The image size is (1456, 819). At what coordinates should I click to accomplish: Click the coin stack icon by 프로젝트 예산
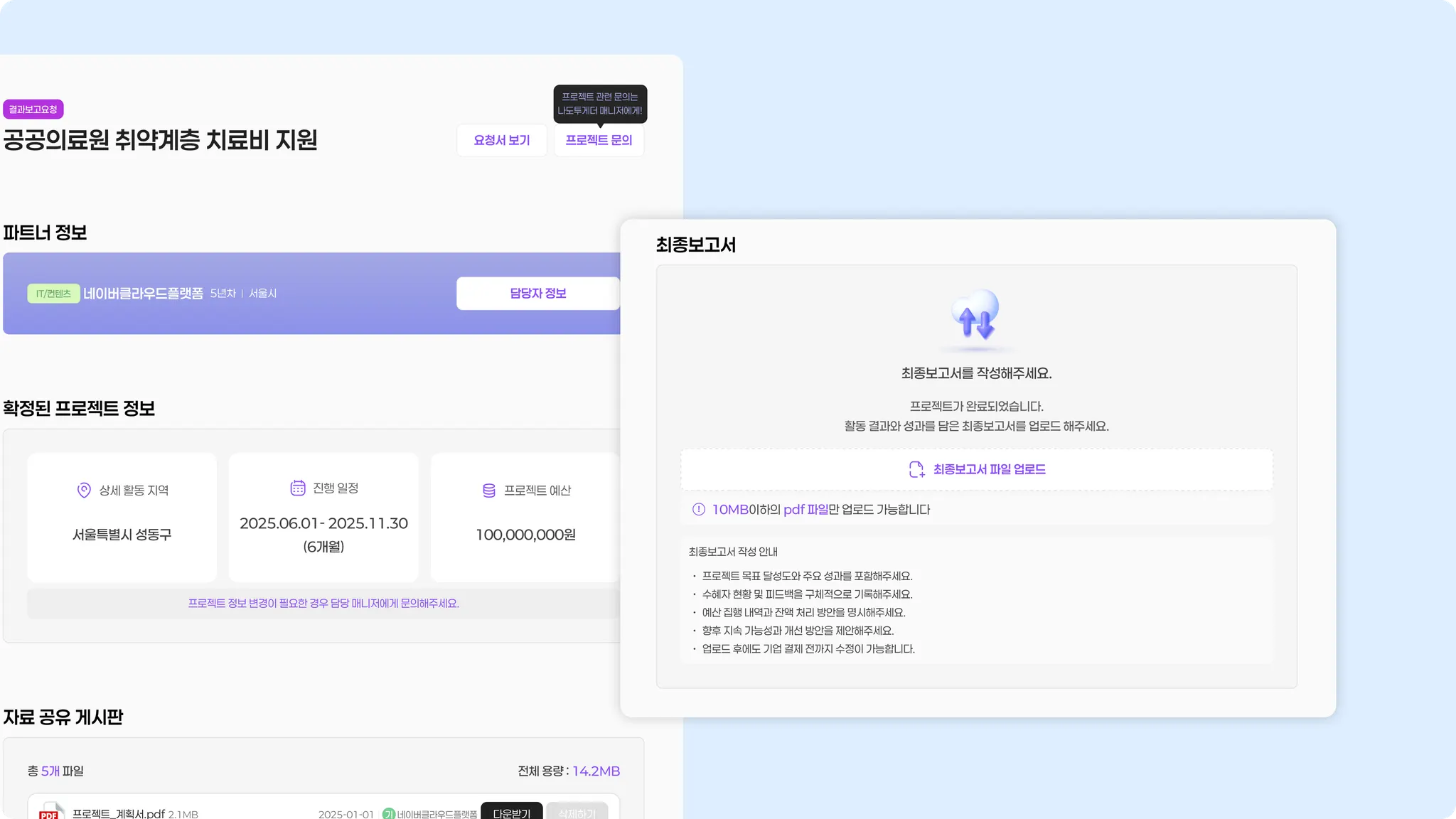(489, 490)
